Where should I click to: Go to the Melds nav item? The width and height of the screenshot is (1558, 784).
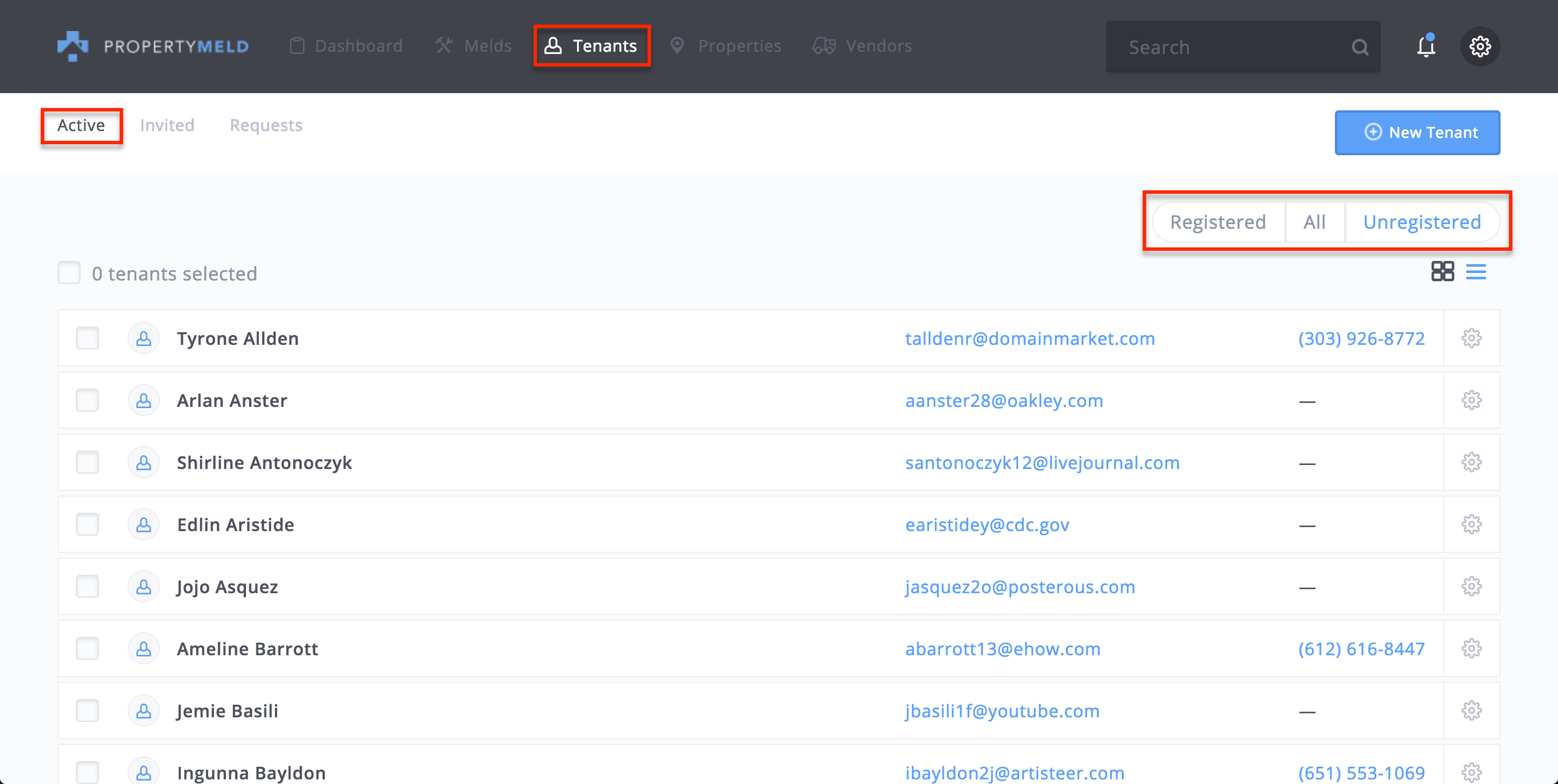coord(474,46)
